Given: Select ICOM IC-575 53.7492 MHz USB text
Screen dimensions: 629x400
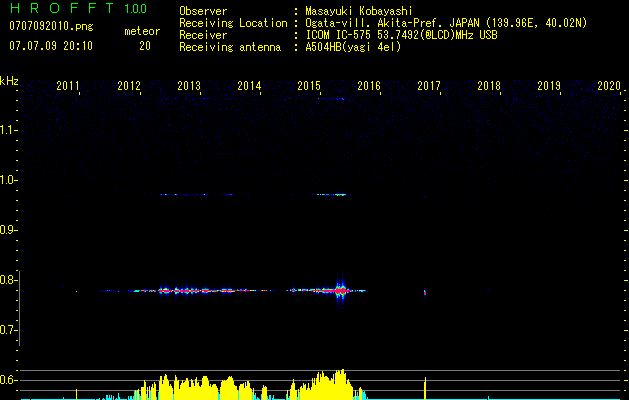Looking at the screenshot, I should 401,35.
